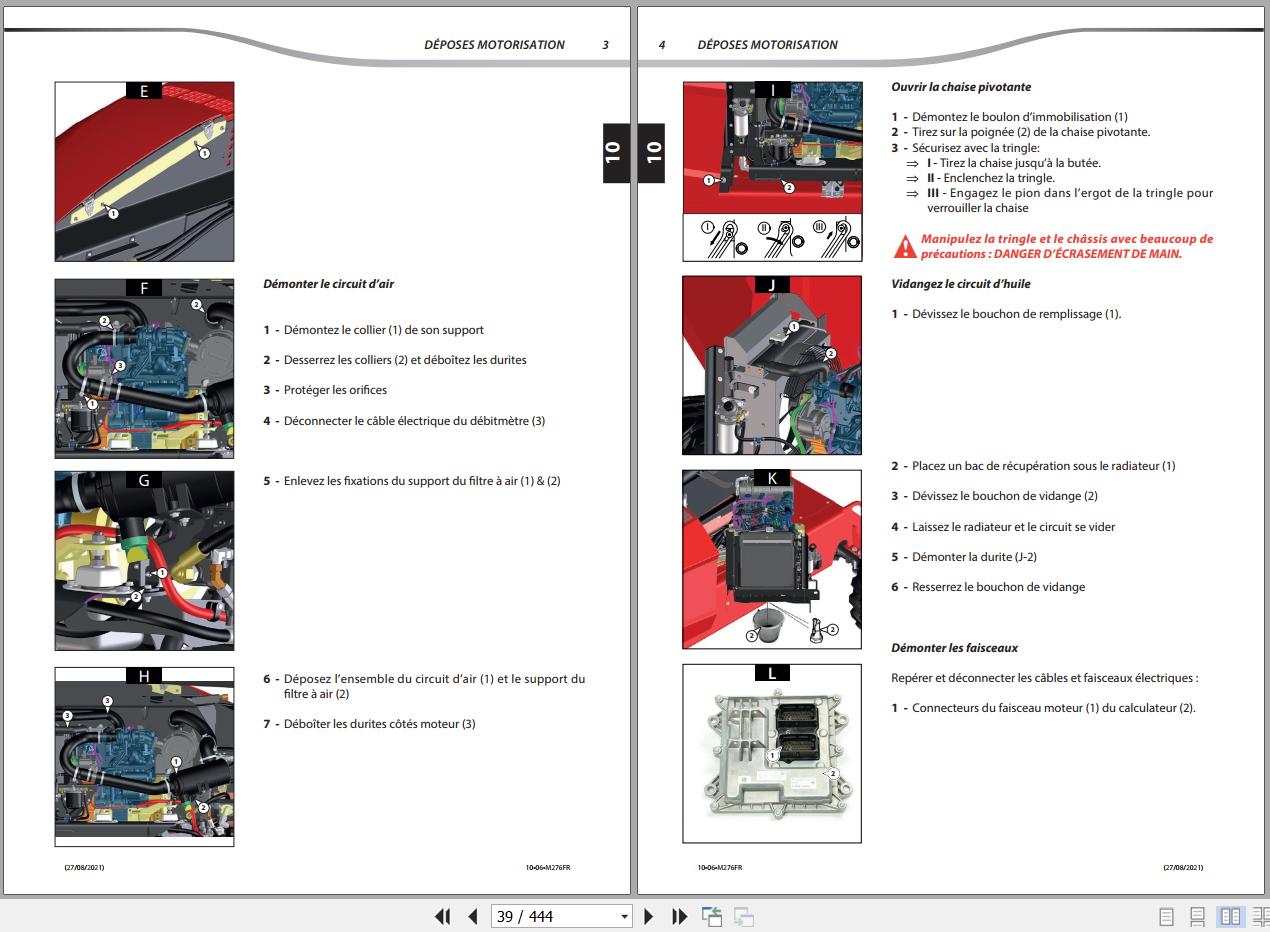This screenshot has height=932, width=1270.
Task: Open the page number dropdown list
Action: pyautogui.click(x=625, y=916)
